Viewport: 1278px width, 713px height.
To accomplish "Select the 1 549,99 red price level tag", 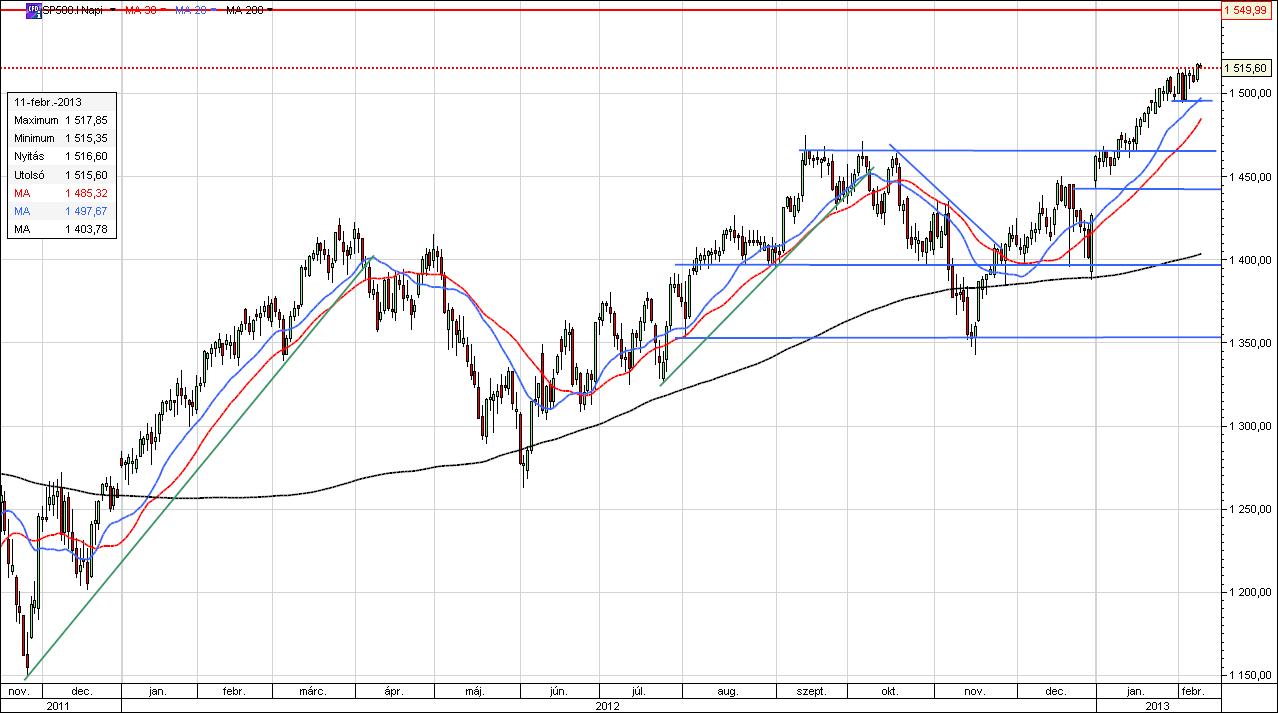I will [1248, 9].
